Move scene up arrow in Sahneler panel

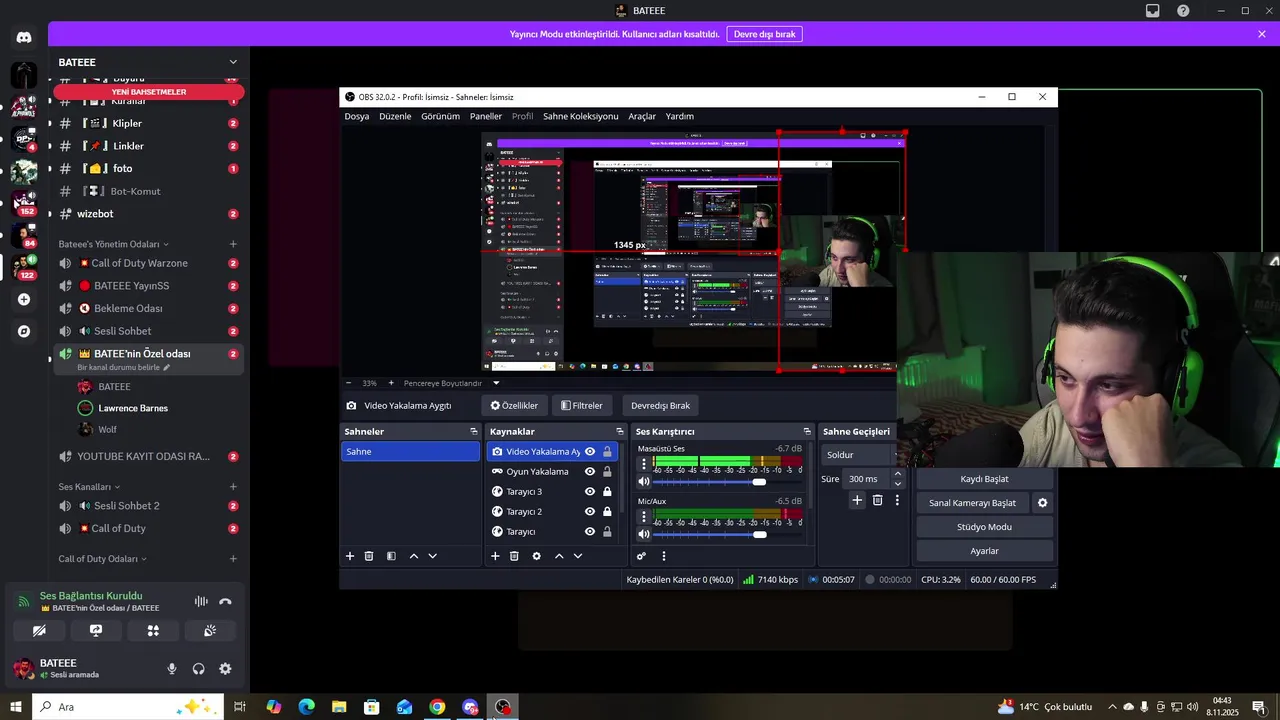click(414, 556)
